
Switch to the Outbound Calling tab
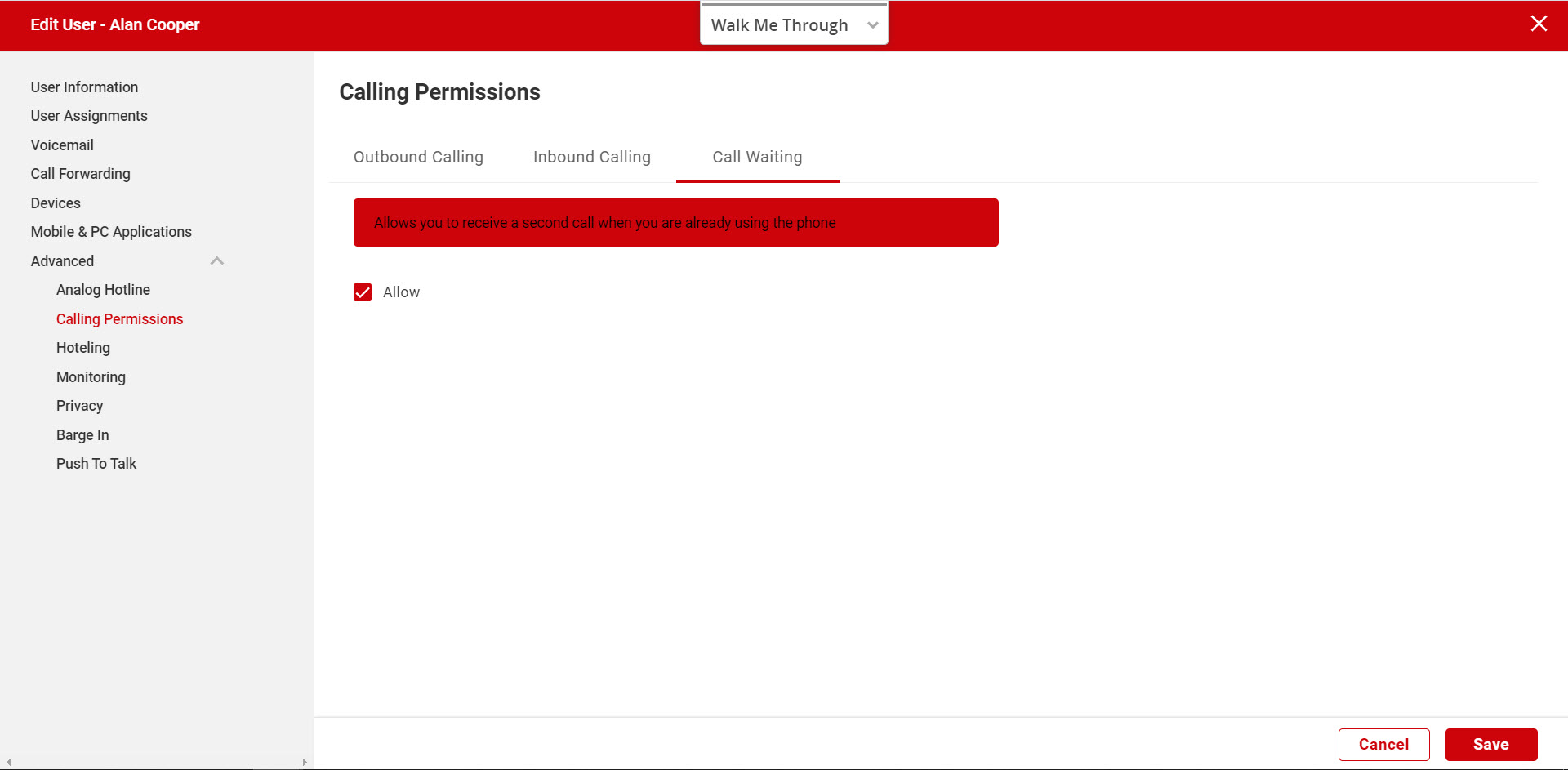418,157
